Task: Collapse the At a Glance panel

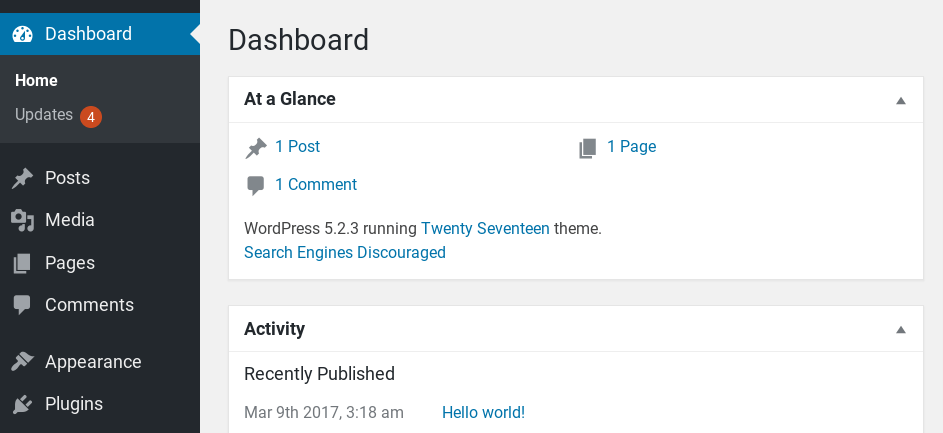Action: tap(900, 100)
